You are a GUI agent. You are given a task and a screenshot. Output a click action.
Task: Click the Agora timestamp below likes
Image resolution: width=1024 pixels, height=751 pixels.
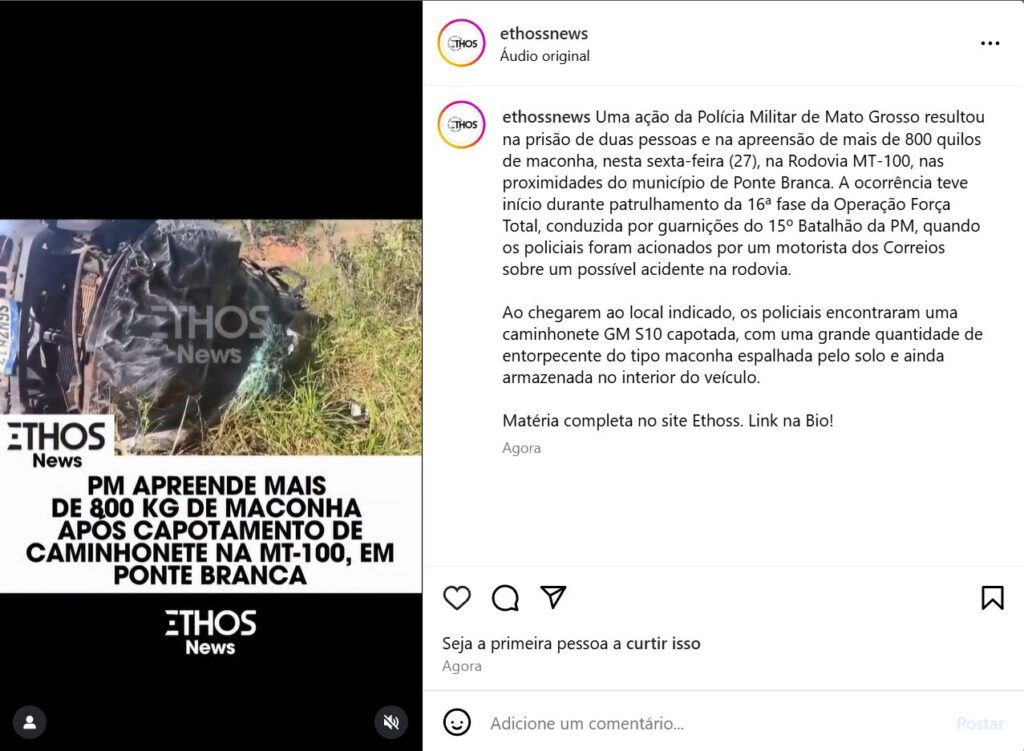462,666
